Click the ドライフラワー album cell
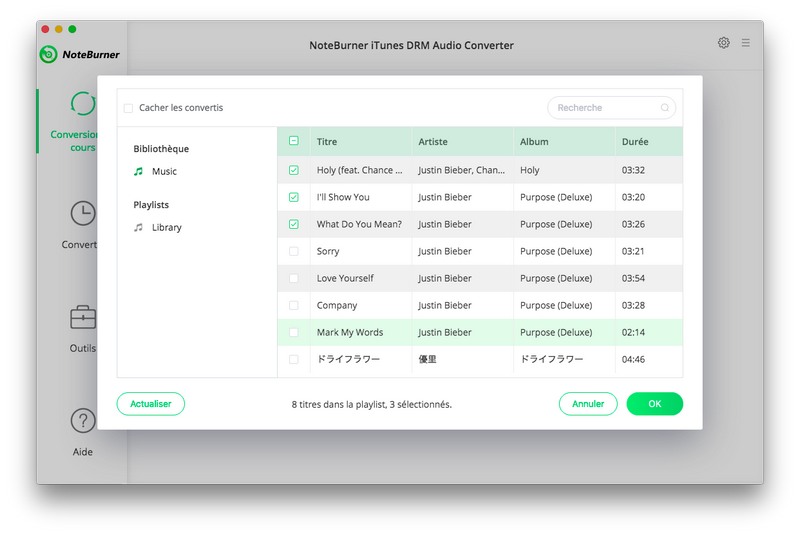 tap(552, 360)
